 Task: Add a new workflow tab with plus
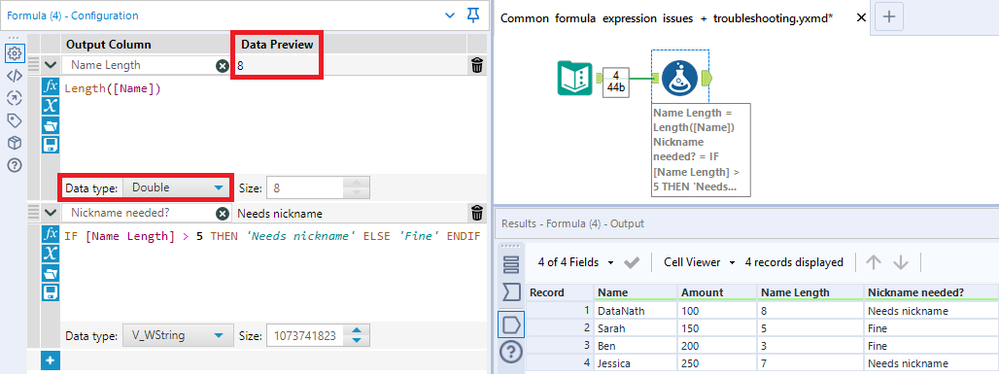click(x=889, y=18)
